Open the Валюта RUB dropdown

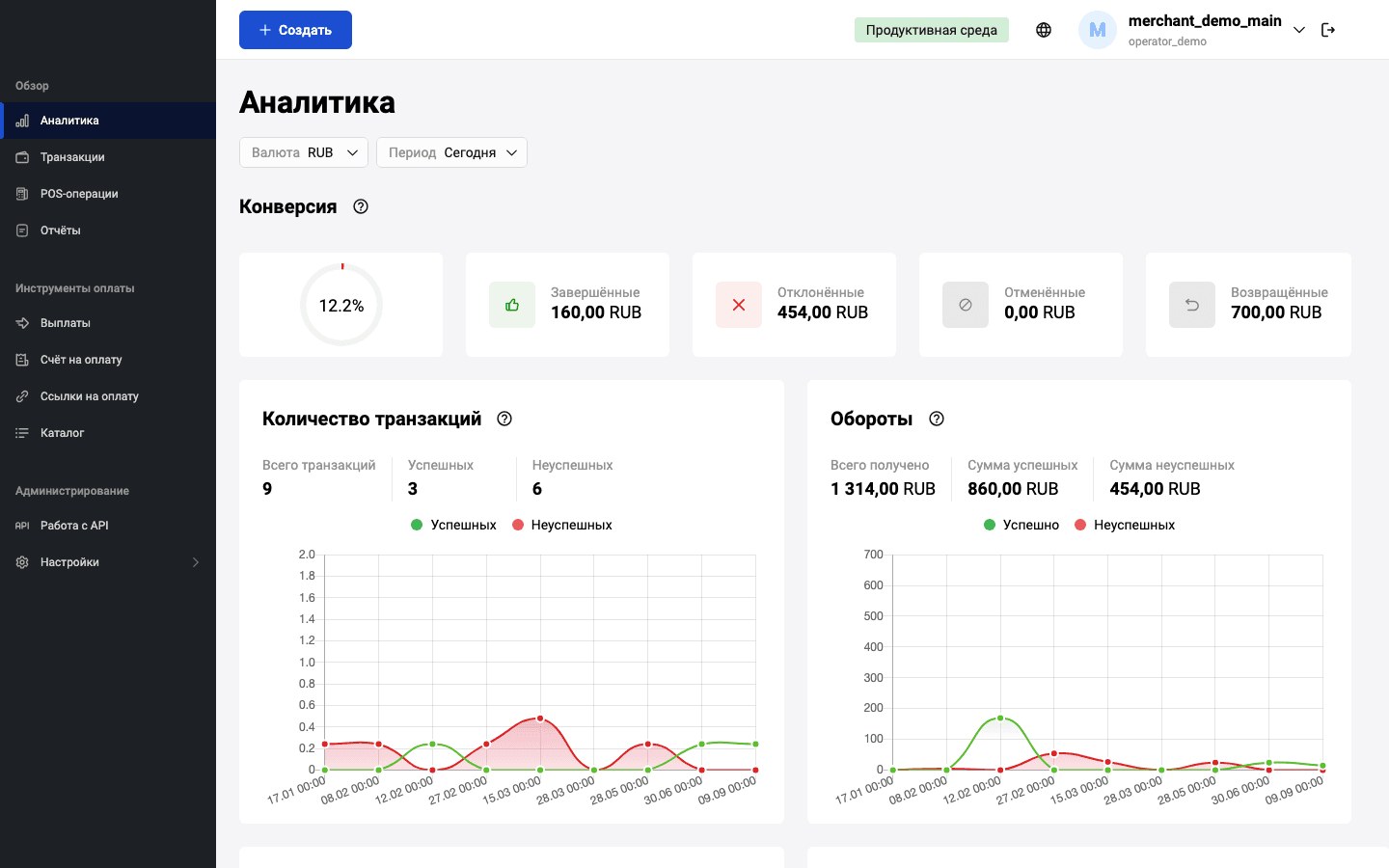304,152
